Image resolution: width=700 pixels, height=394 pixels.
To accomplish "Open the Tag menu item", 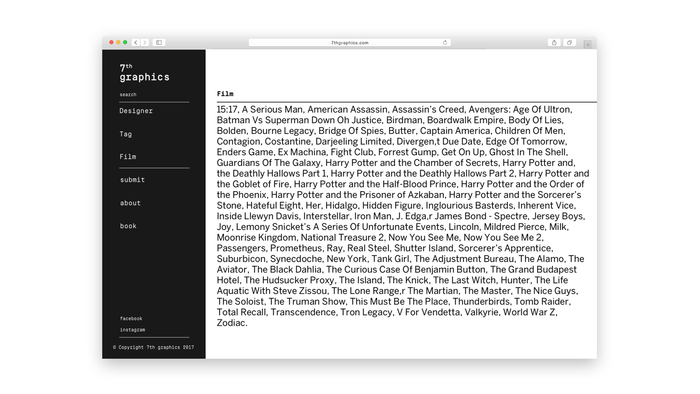I will (x=125, y=134).
